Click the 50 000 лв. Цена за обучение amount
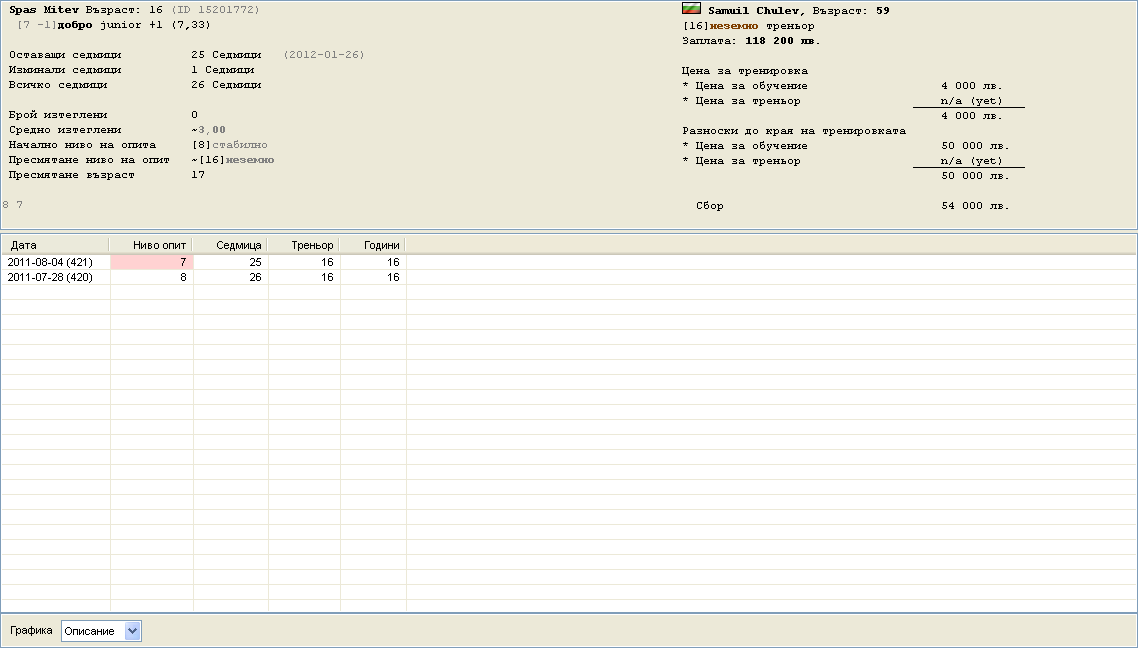This screenshot has width=1138, height=648. 975,146
